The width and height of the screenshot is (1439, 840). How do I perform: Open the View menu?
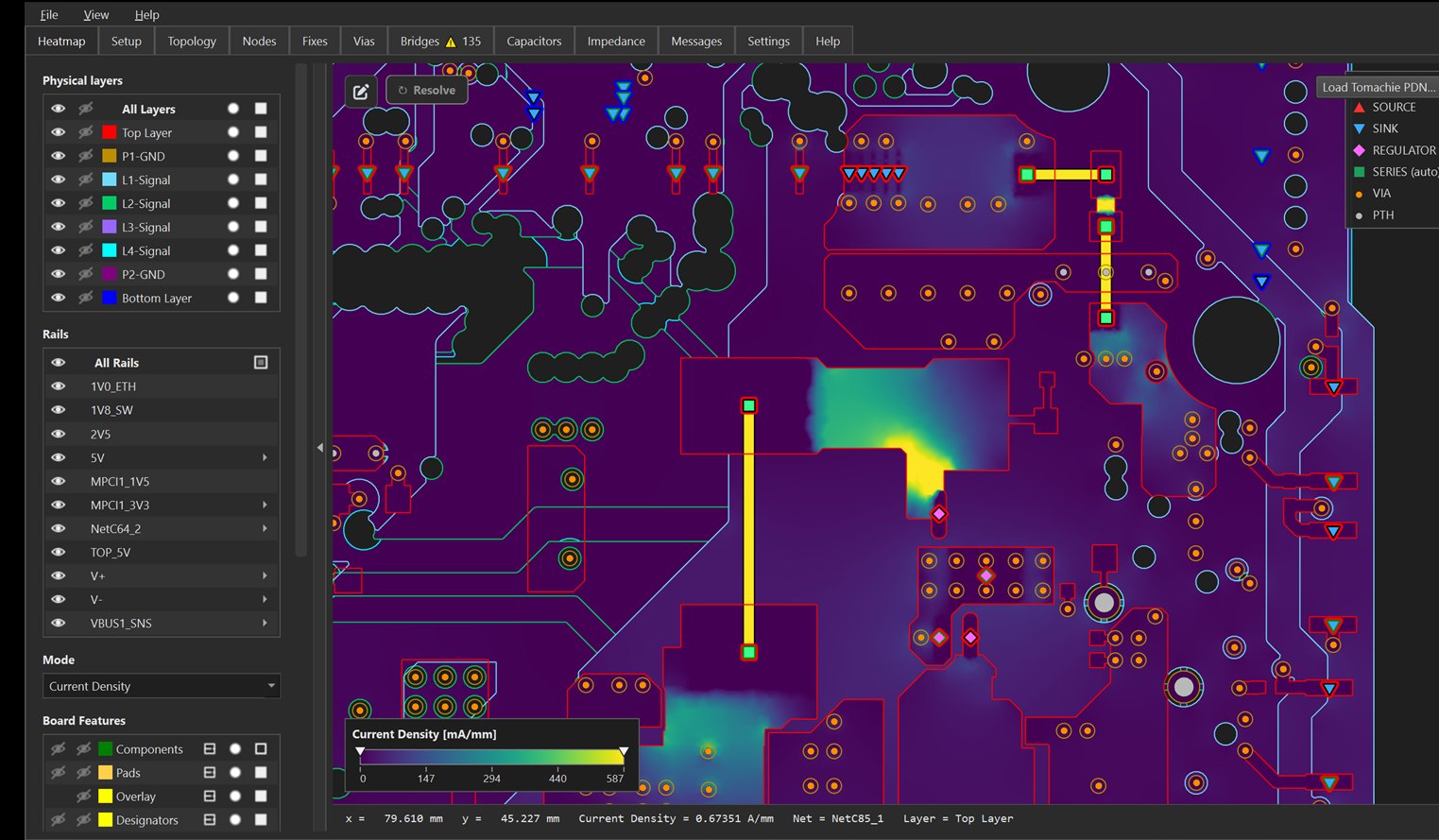tap(95, 14)
